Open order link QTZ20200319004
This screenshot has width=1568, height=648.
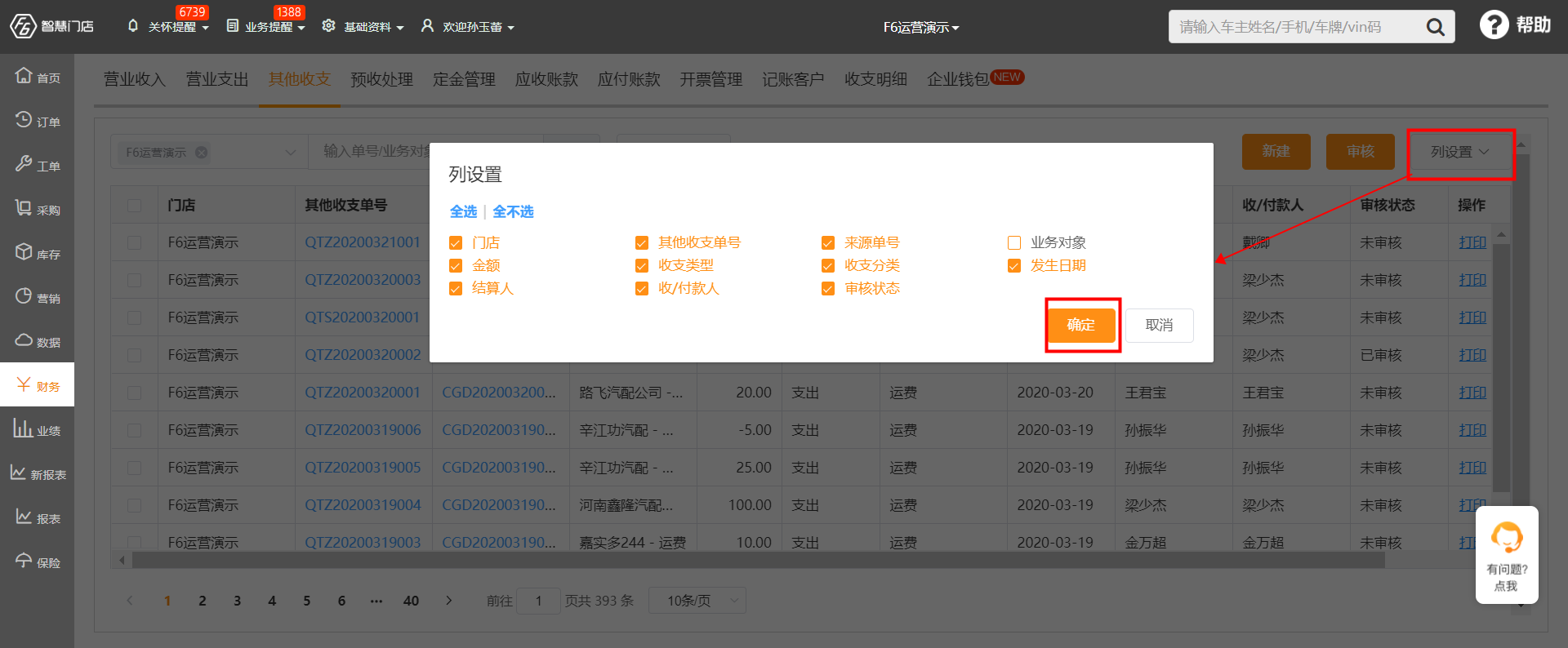tap(363, 505)
